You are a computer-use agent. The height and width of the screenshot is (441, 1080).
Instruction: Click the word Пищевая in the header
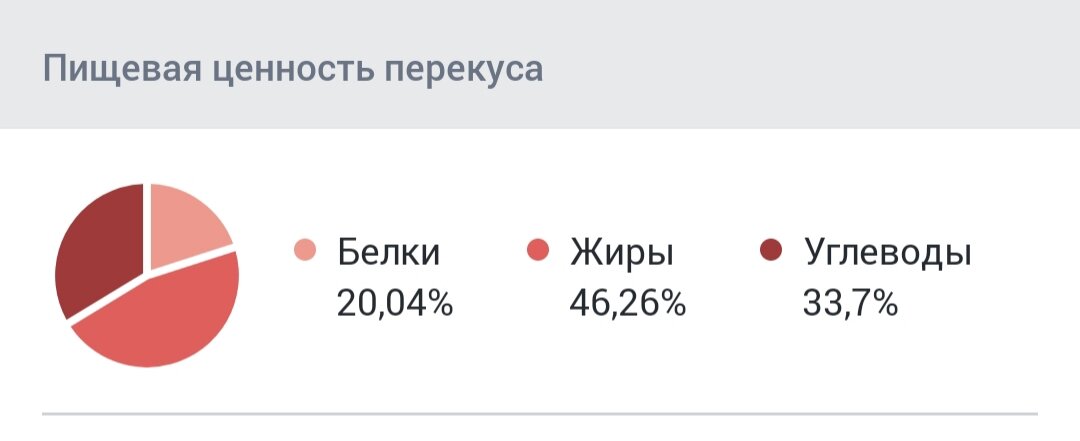[122, 70]
